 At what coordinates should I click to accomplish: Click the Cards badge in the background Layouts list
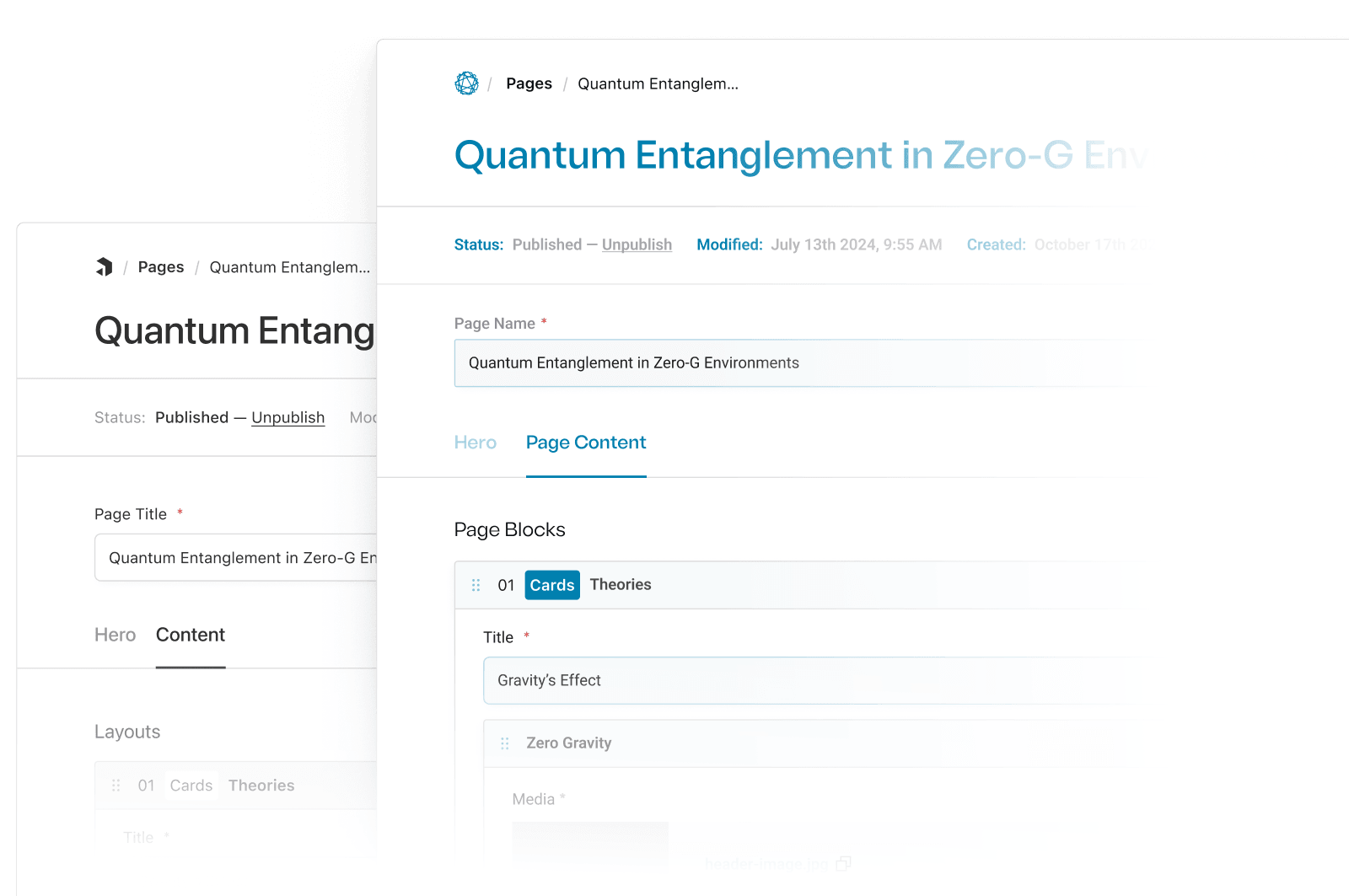(191, 785)
